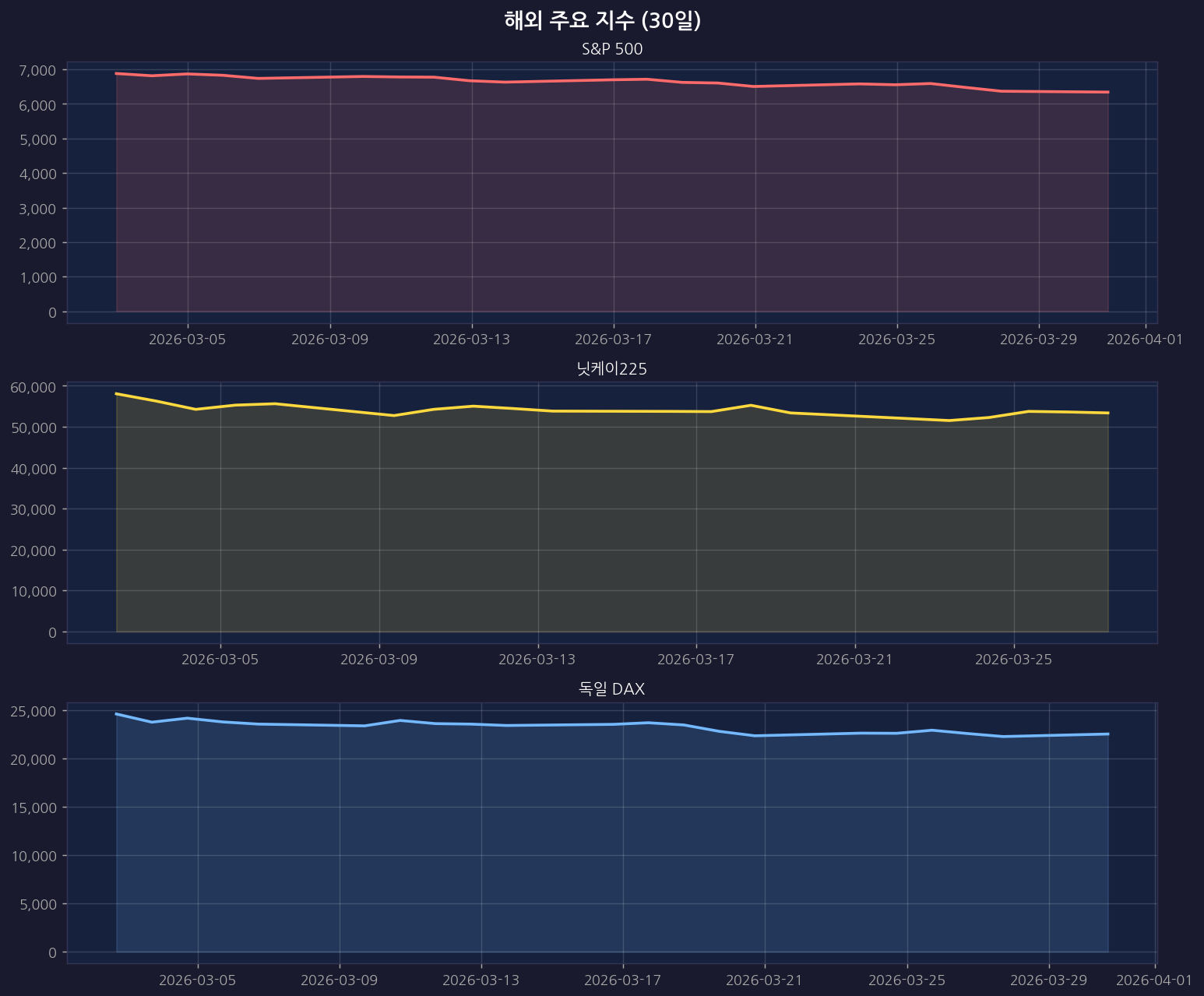Click the 30,000 y-axis label on 닛케이225 chart
Image resolution: width=1204 pixels, height=996 pixels.
(33, 509)
